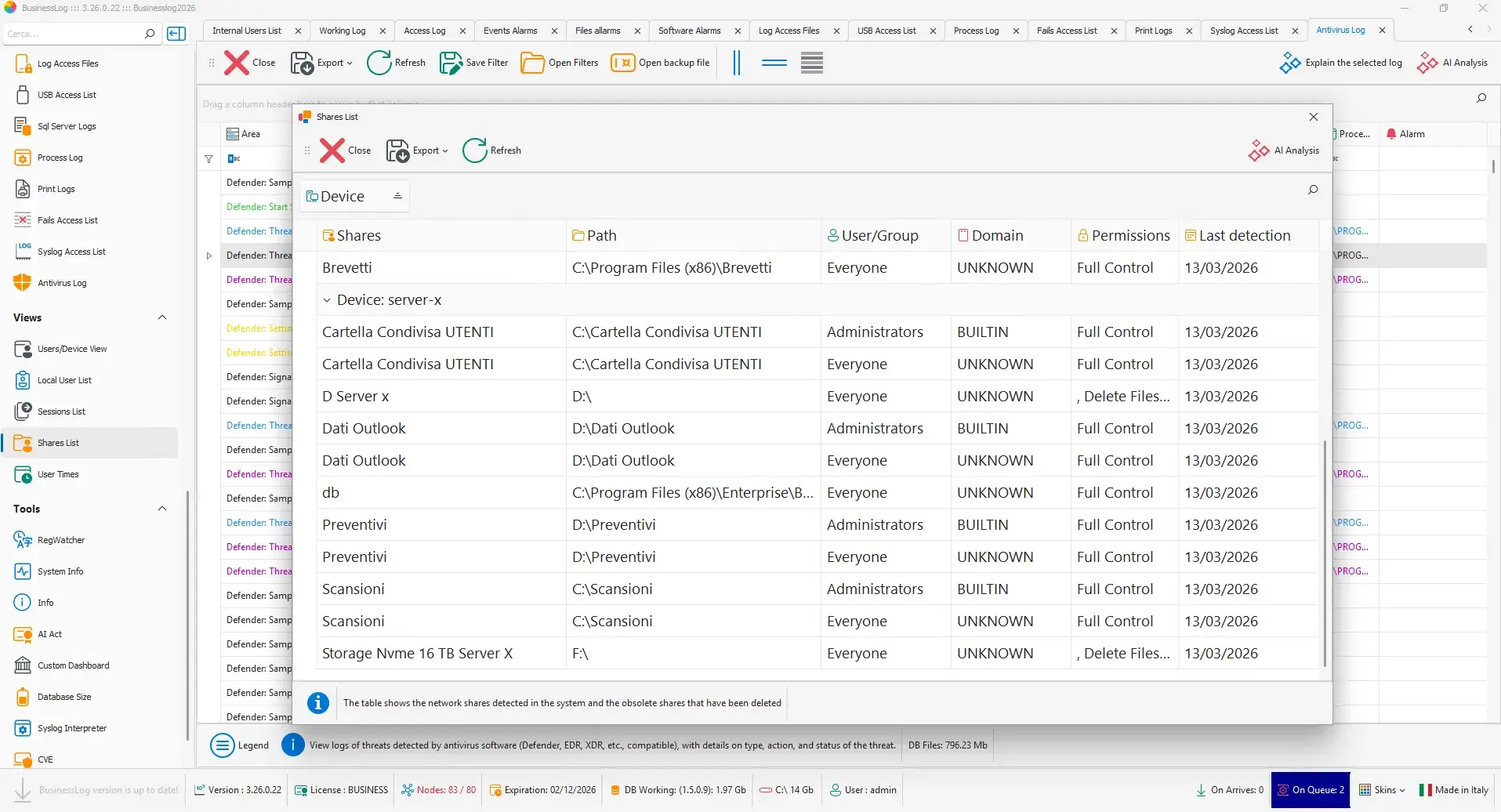Screen dimensions: 1501x812
Task: Open Process Log in sidebar
Action: (x=60, y=158)
